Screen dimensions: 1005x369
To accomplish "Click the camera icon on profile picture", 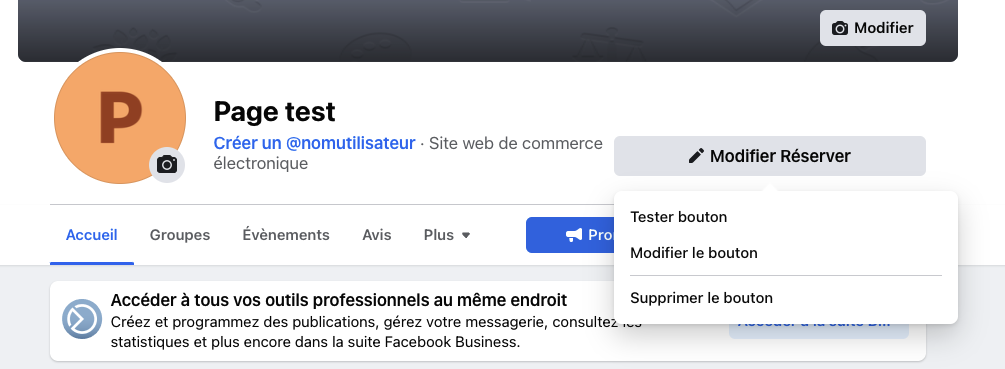I will 167,165.
